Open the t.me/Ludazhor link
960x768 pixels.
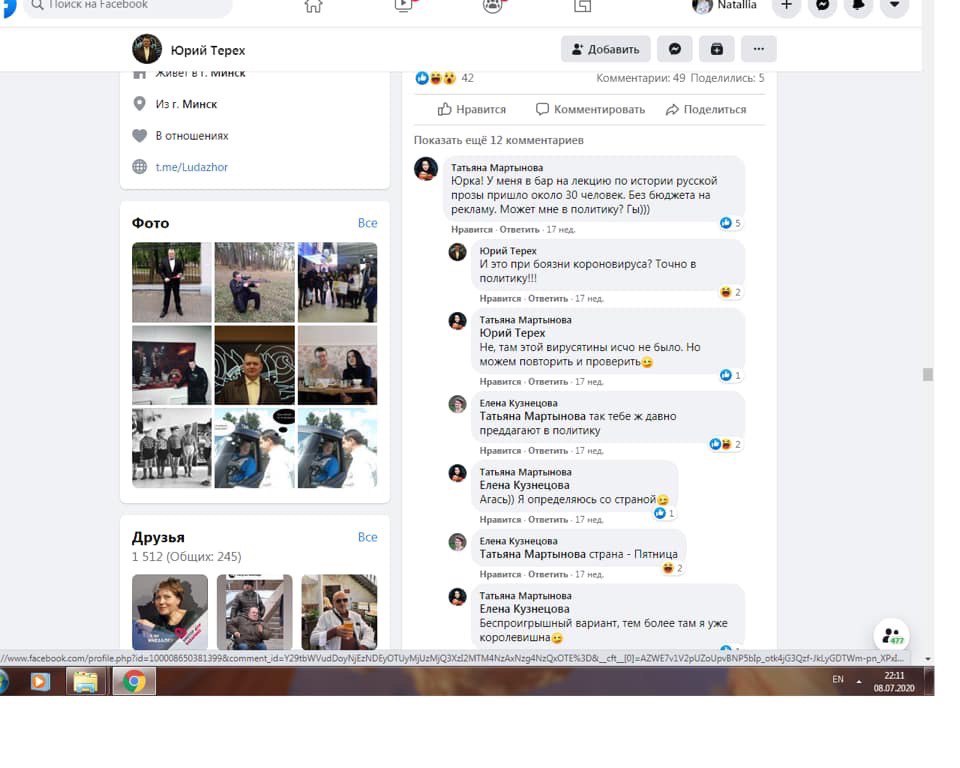pyautogui.click(x=192, y=167)
